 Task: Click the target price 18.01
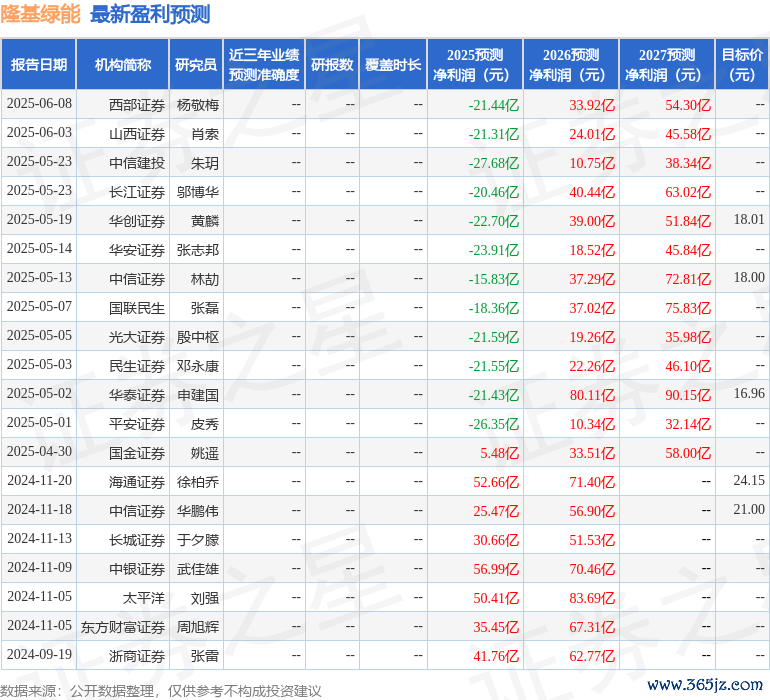pyautogui.click(x=749, y=220)
